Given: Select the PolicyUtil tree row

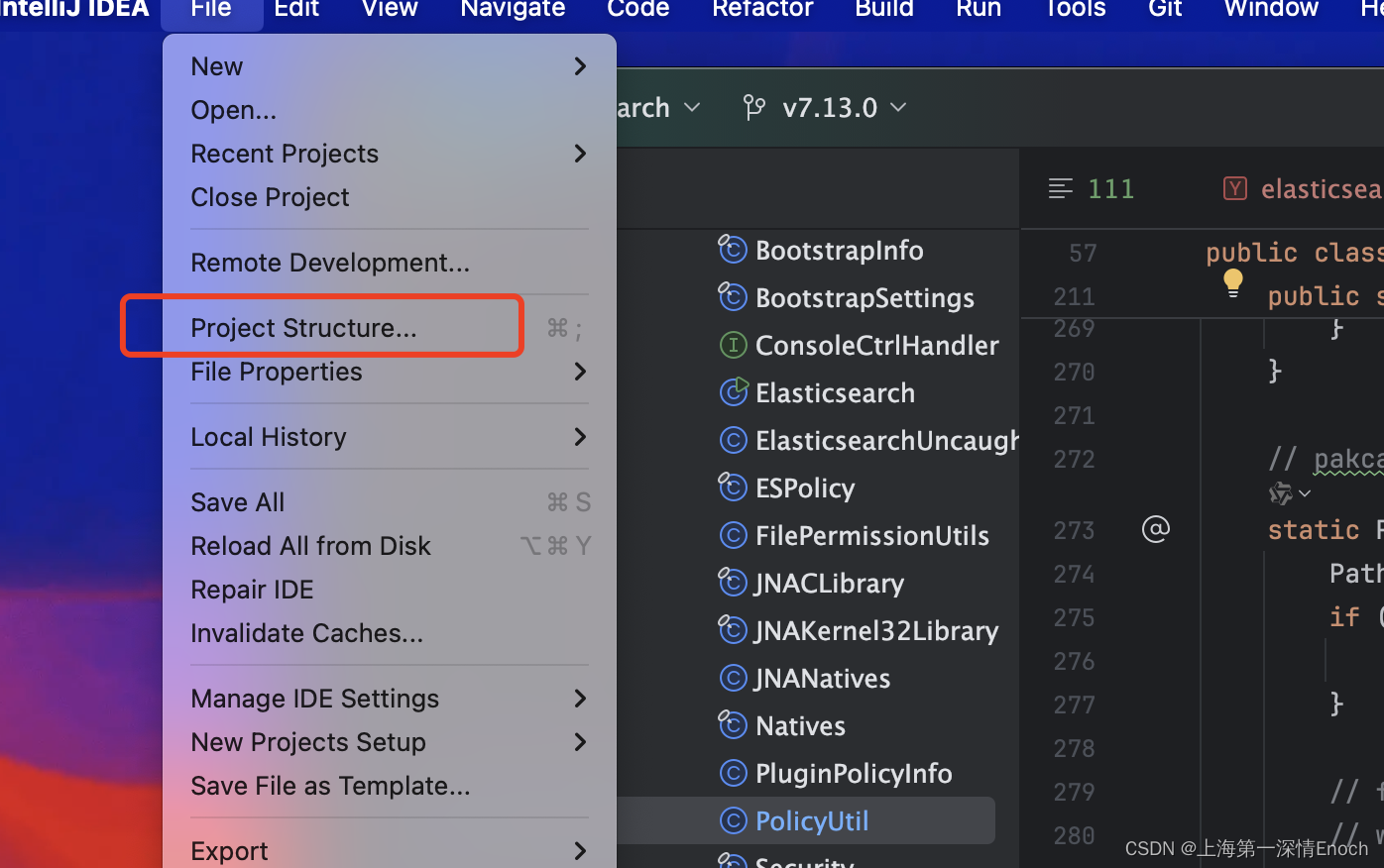Looking at the screenshot, I should (806, 820).
